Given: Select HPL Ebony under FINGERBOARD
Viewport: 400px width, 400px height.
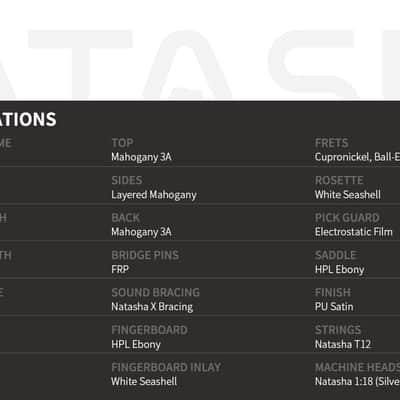Looking at the screenshot, I should (136, 344).
